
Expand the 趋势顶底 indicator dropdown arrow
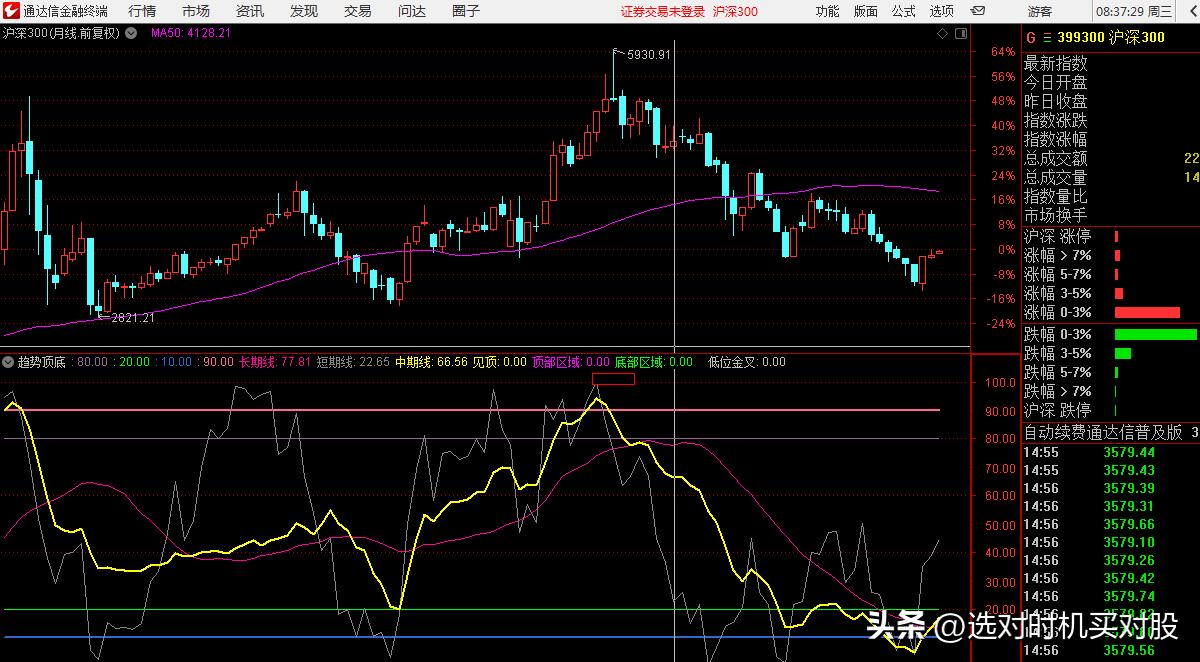[9, 362]
